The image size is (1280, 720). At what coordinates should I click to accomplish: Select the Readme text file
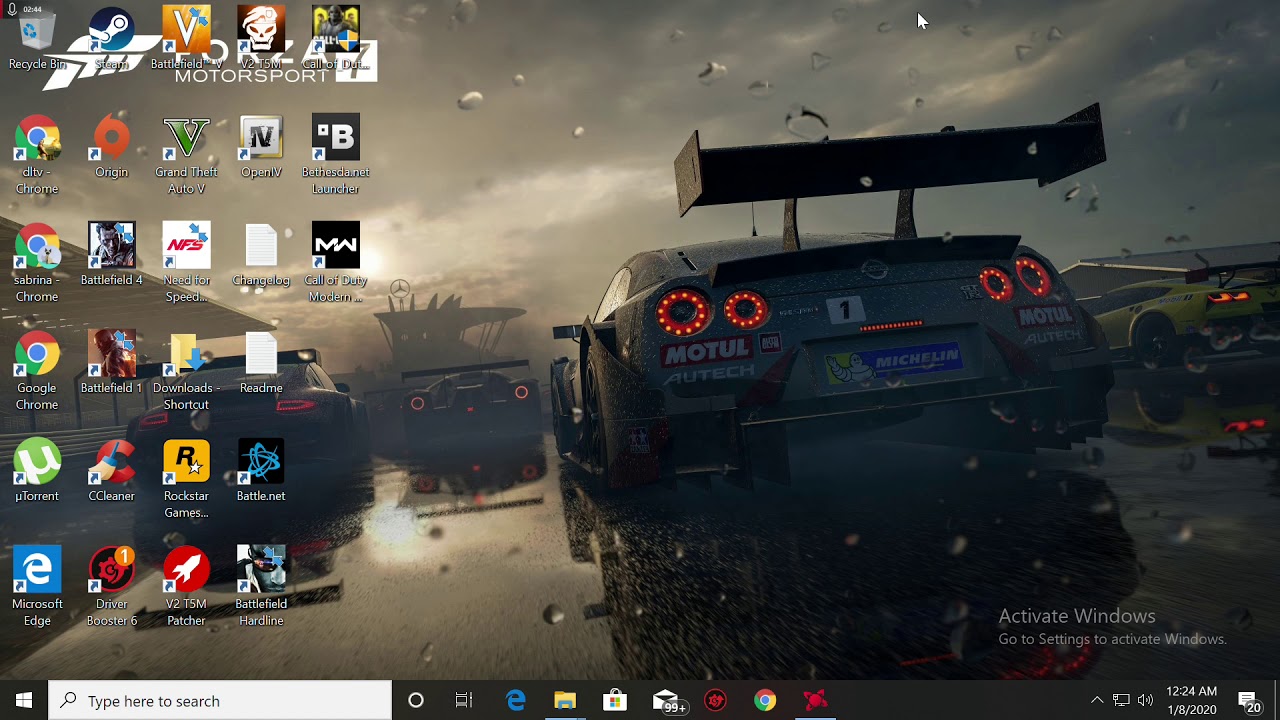click(x=261, y=364)
